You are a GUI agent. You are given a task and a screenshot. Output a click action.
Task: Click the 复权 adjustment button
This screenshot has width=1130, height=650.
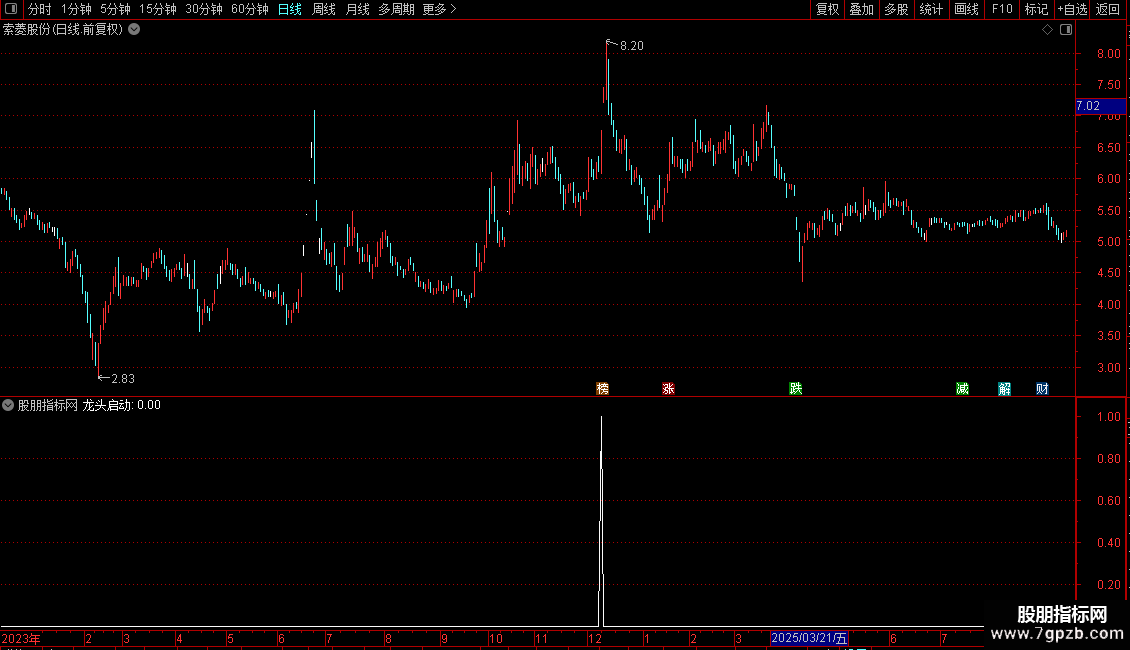click(827, 9)
